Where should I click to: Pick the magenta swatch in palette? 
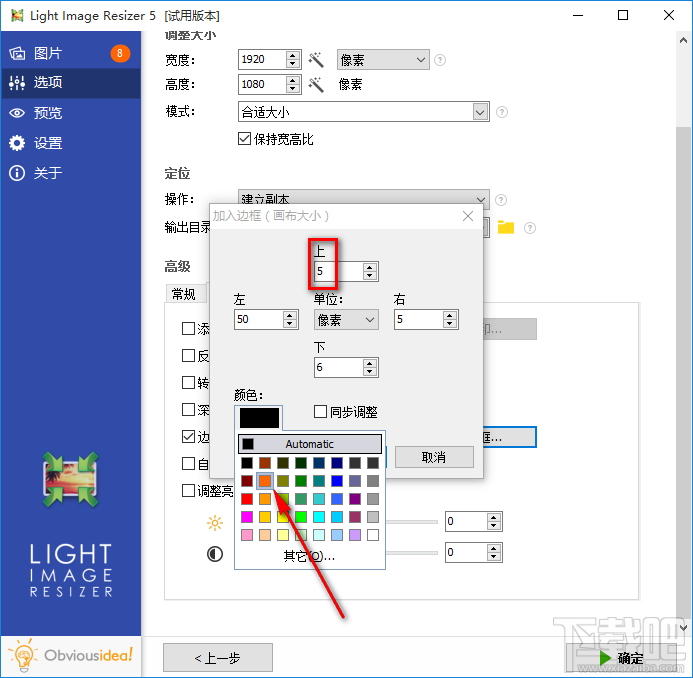click(x=247, y=517)
